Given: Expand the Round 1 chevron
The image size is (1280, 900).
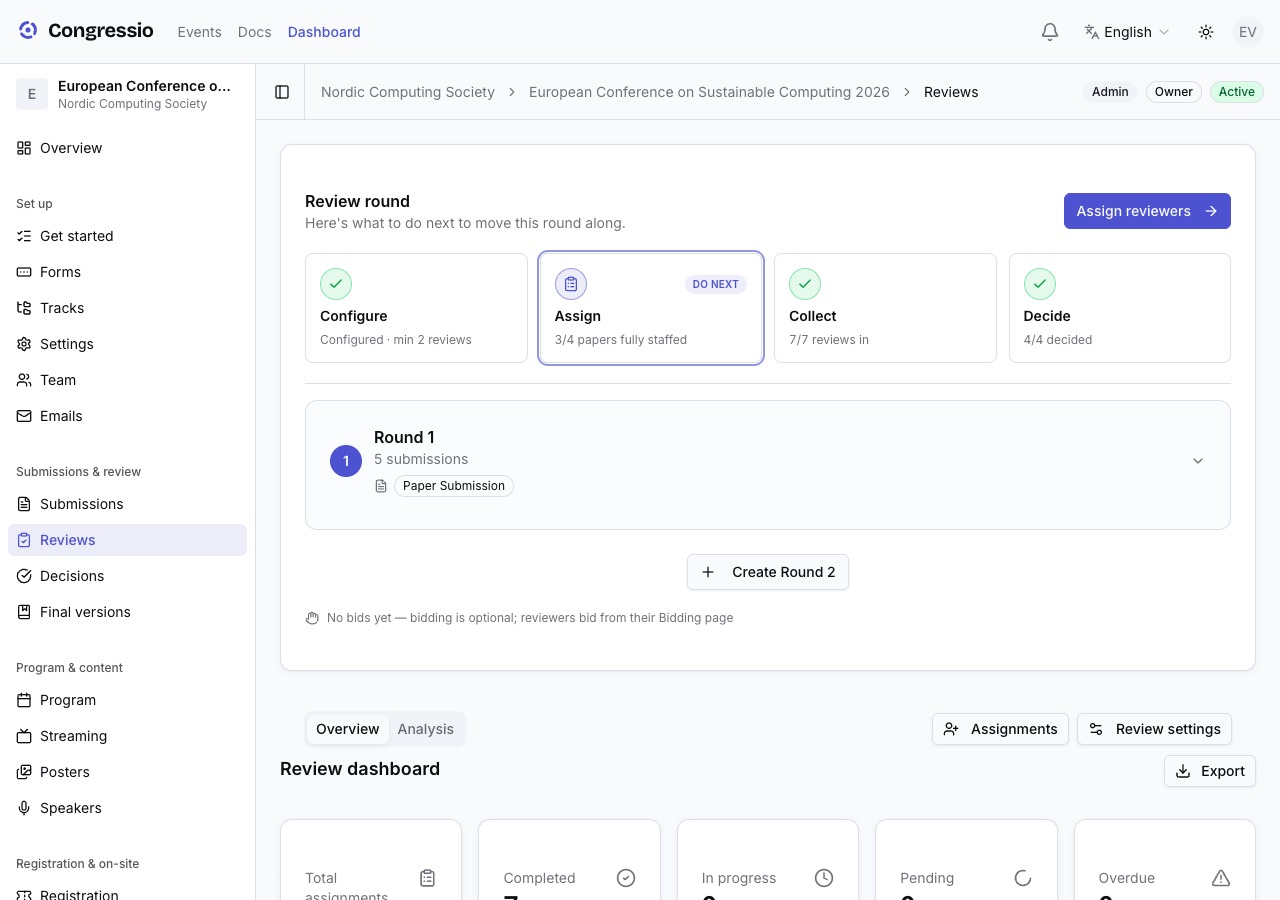Looking at the screenshot, I should pyautogui.click(x=1198, y=461).
